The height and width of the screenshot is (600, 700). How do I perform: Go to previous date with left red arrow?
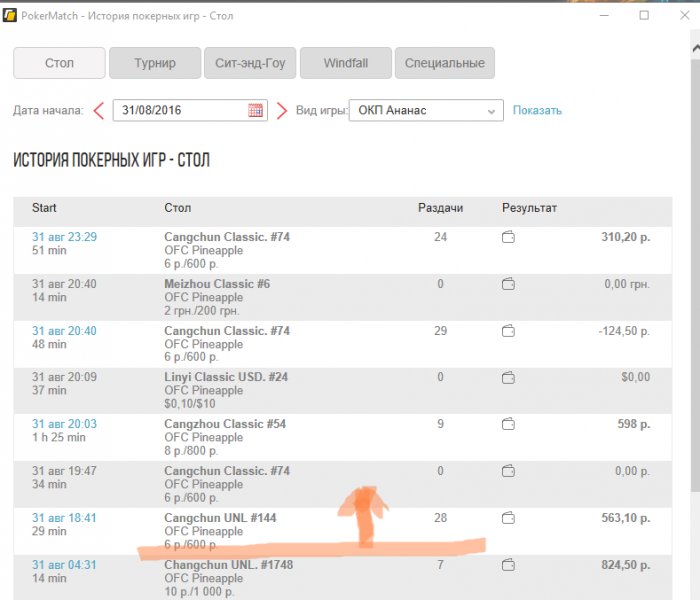99,110
